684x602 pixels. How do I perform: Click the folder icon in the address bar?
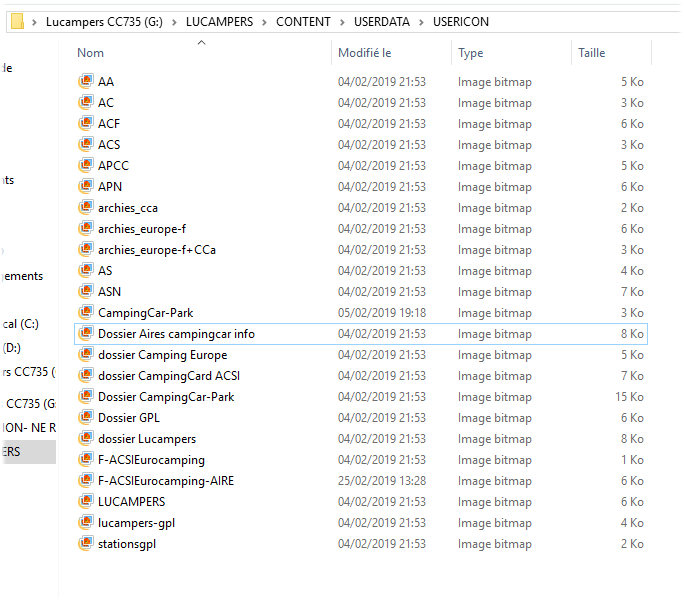pyautogui.click(x=17, y=22)
